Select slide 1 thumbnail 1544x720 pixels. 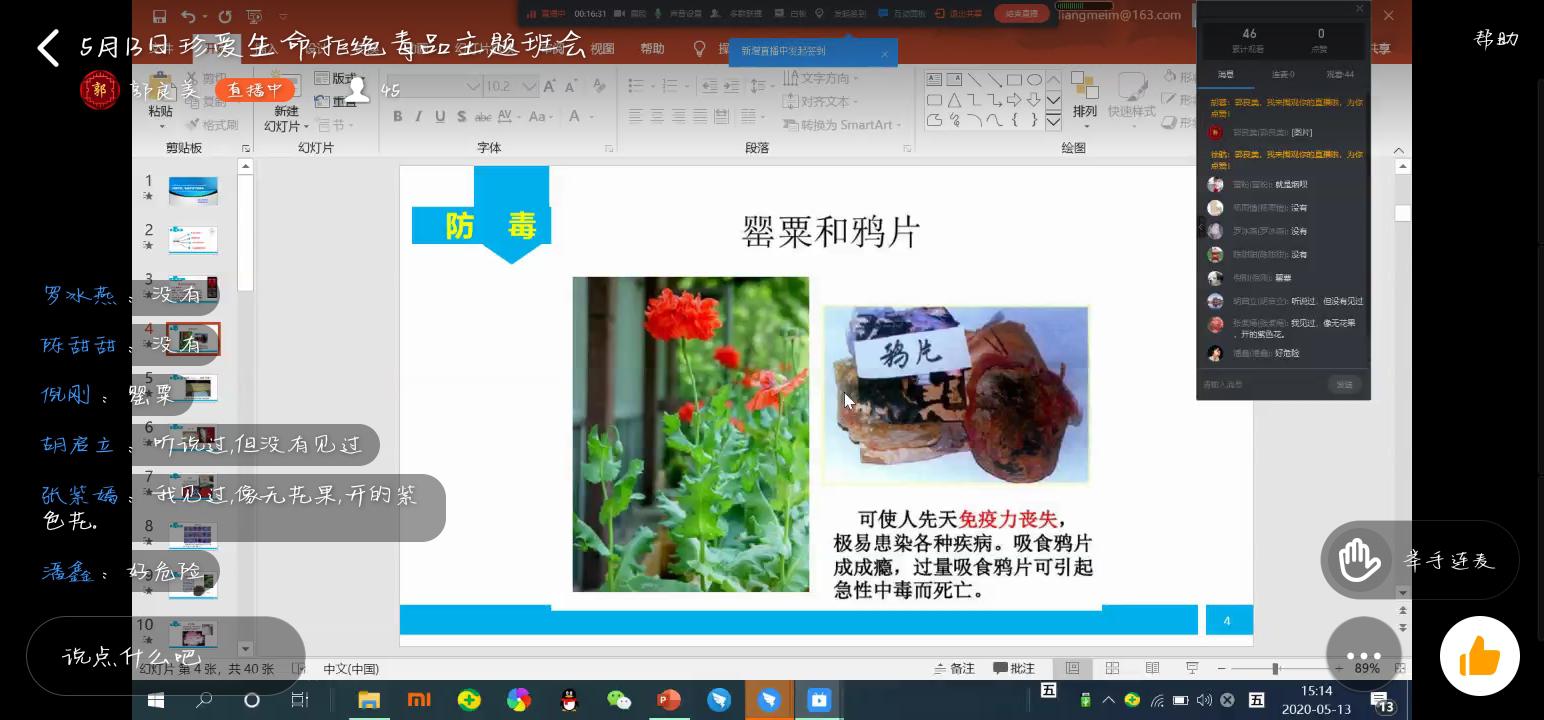tap(193, 190)
